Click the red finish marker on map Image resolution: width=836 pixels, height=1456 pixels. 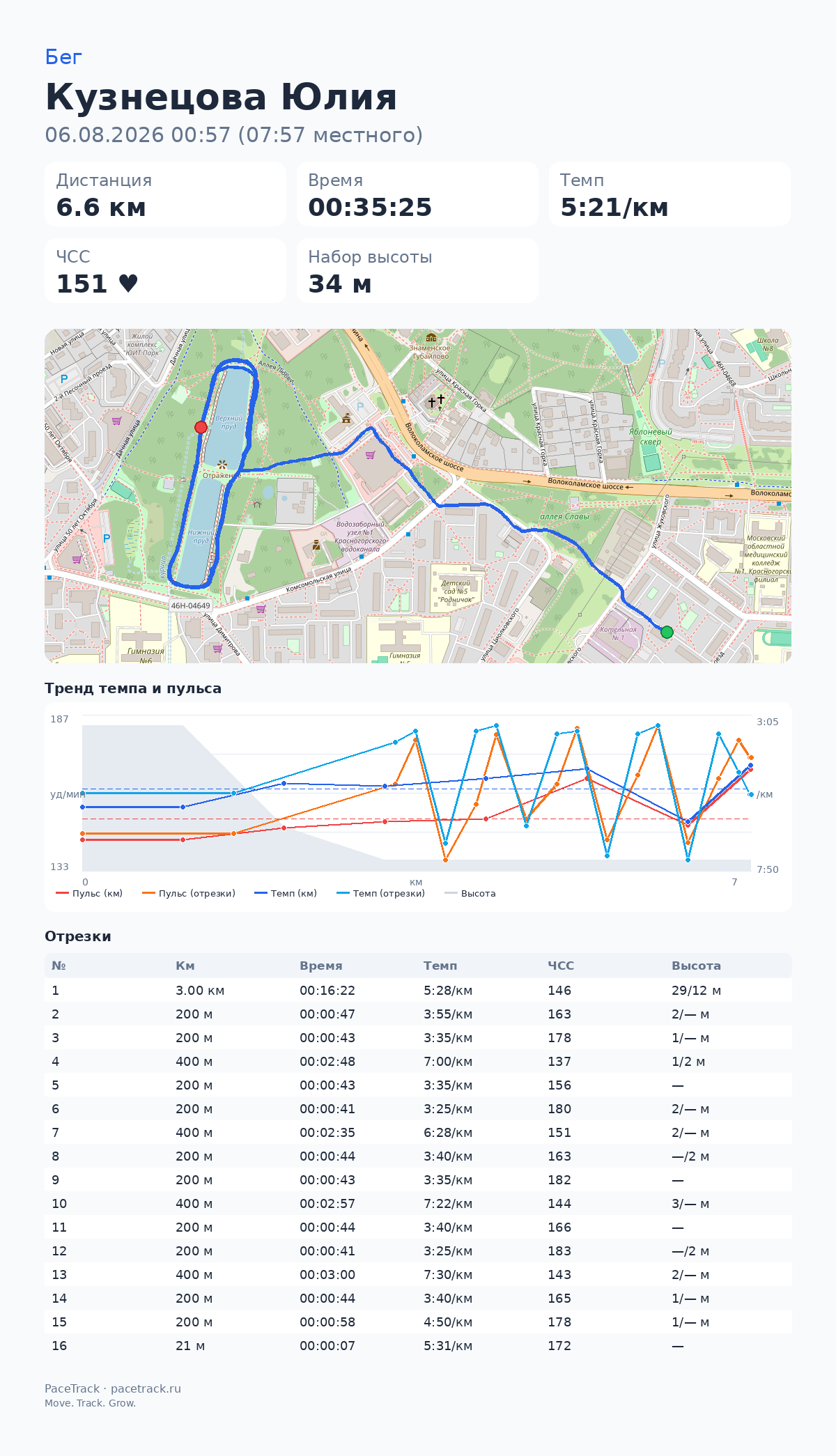201,427
